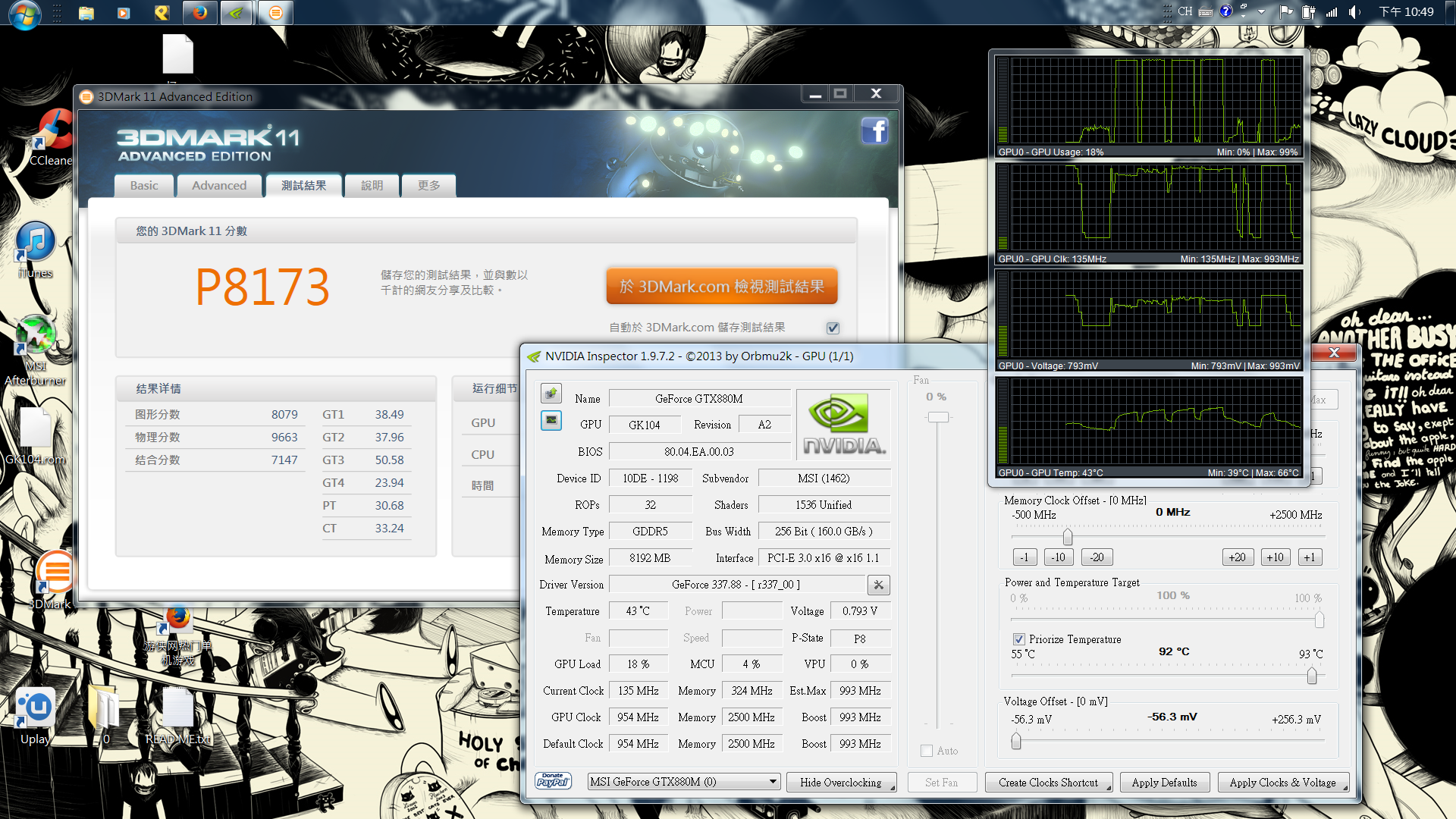
Task: Click GPU Usage monitor graph
Action: tap(1149, 106)
